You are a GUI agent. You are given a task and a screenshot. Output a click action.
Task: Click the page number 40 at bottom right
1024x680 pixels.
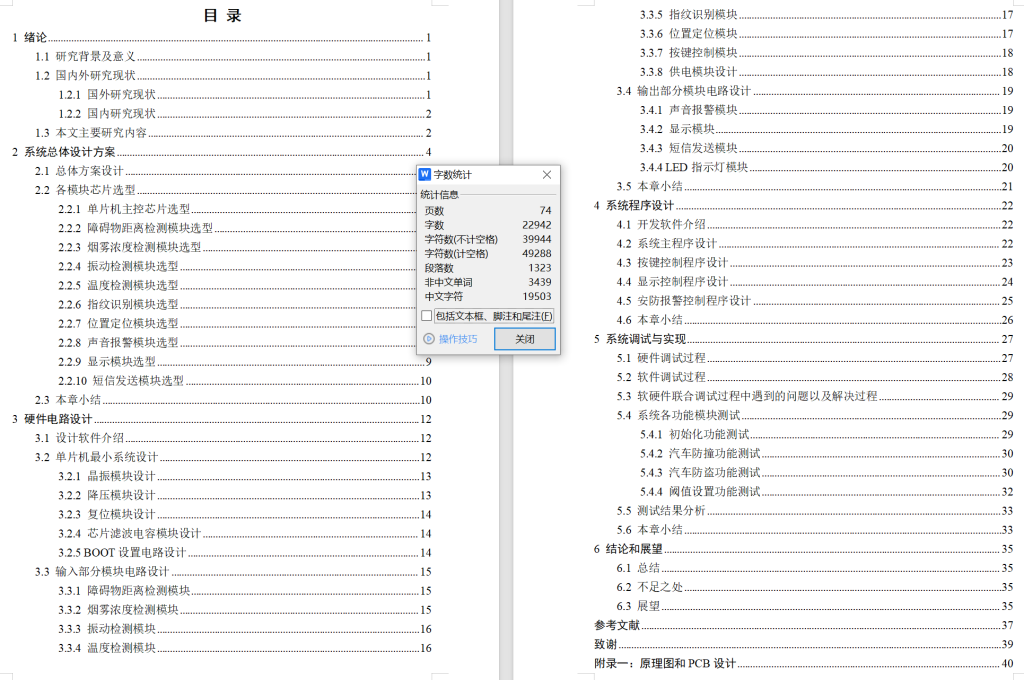tap(1005, 662)
